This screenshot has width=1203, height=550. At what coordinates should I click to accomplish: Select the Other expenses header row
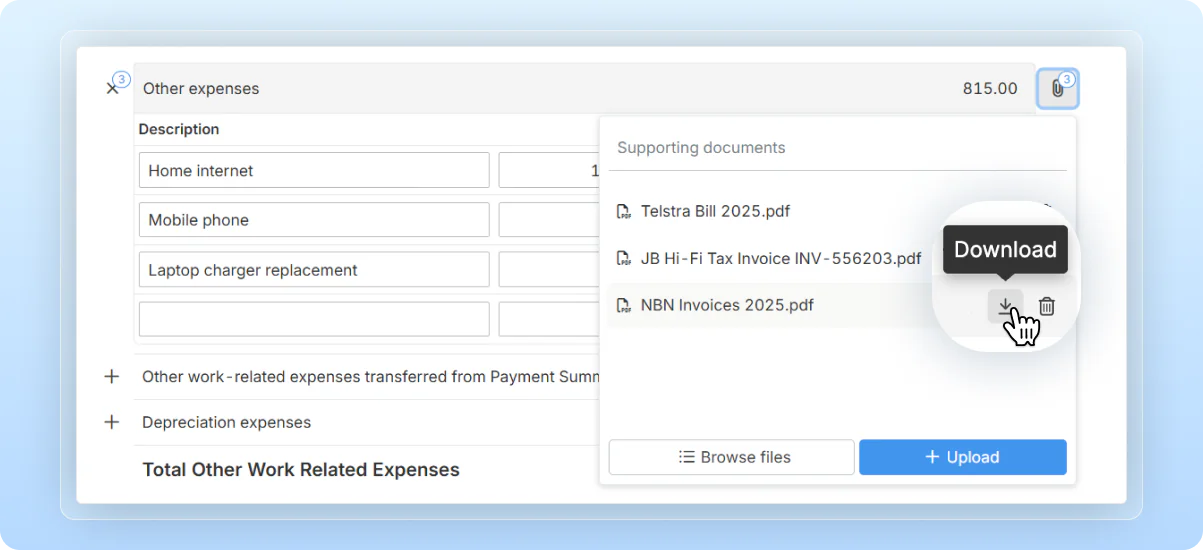584,89
